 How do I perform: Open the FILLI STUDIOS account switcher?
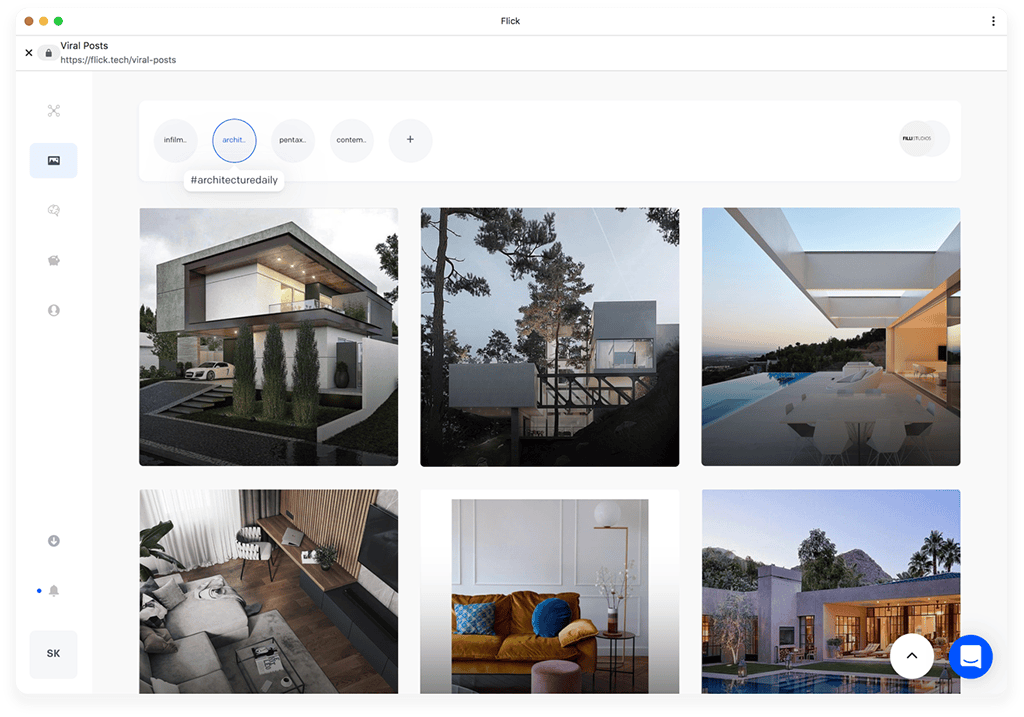point(923,138)
